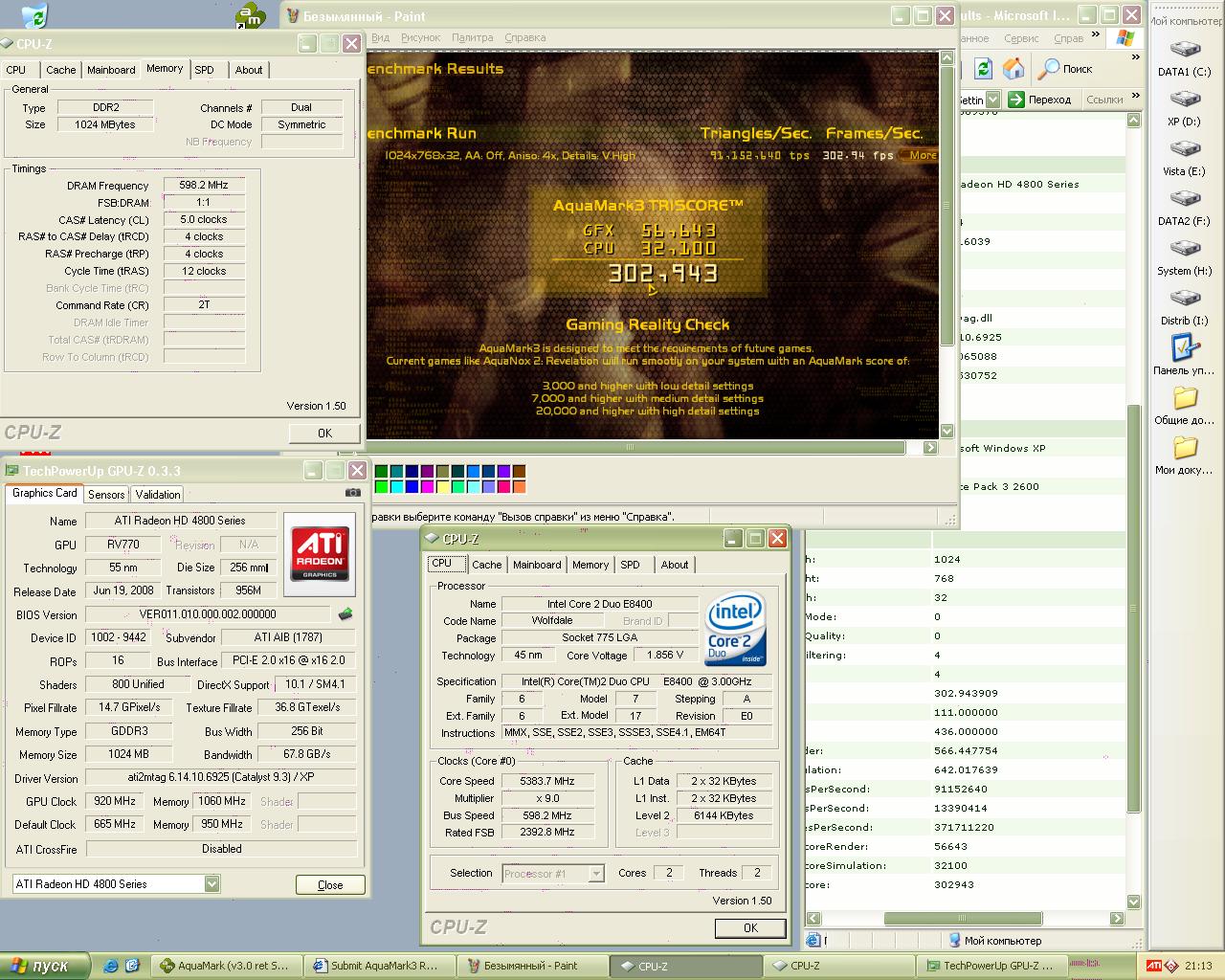Open Mainboard tab in CPU-Z memory timings window
1225x980 pixels.
click(111, 70)
